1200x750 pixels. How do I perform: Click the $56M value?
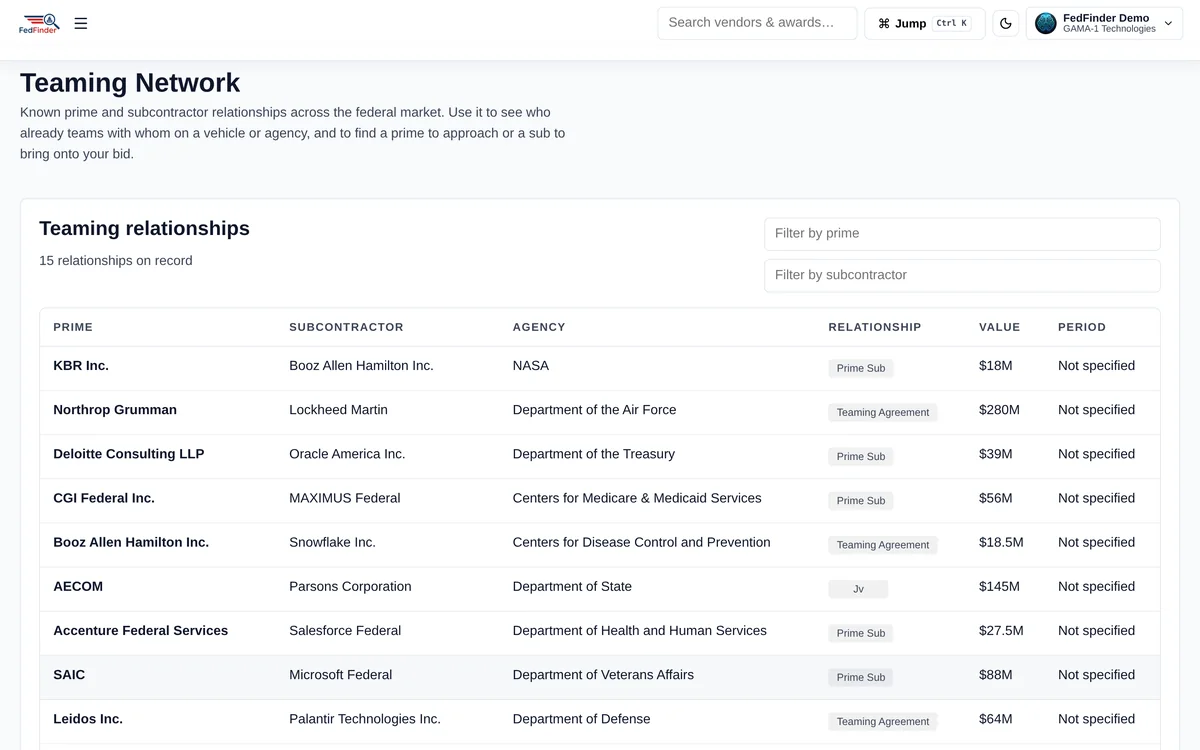click(996, 498)
